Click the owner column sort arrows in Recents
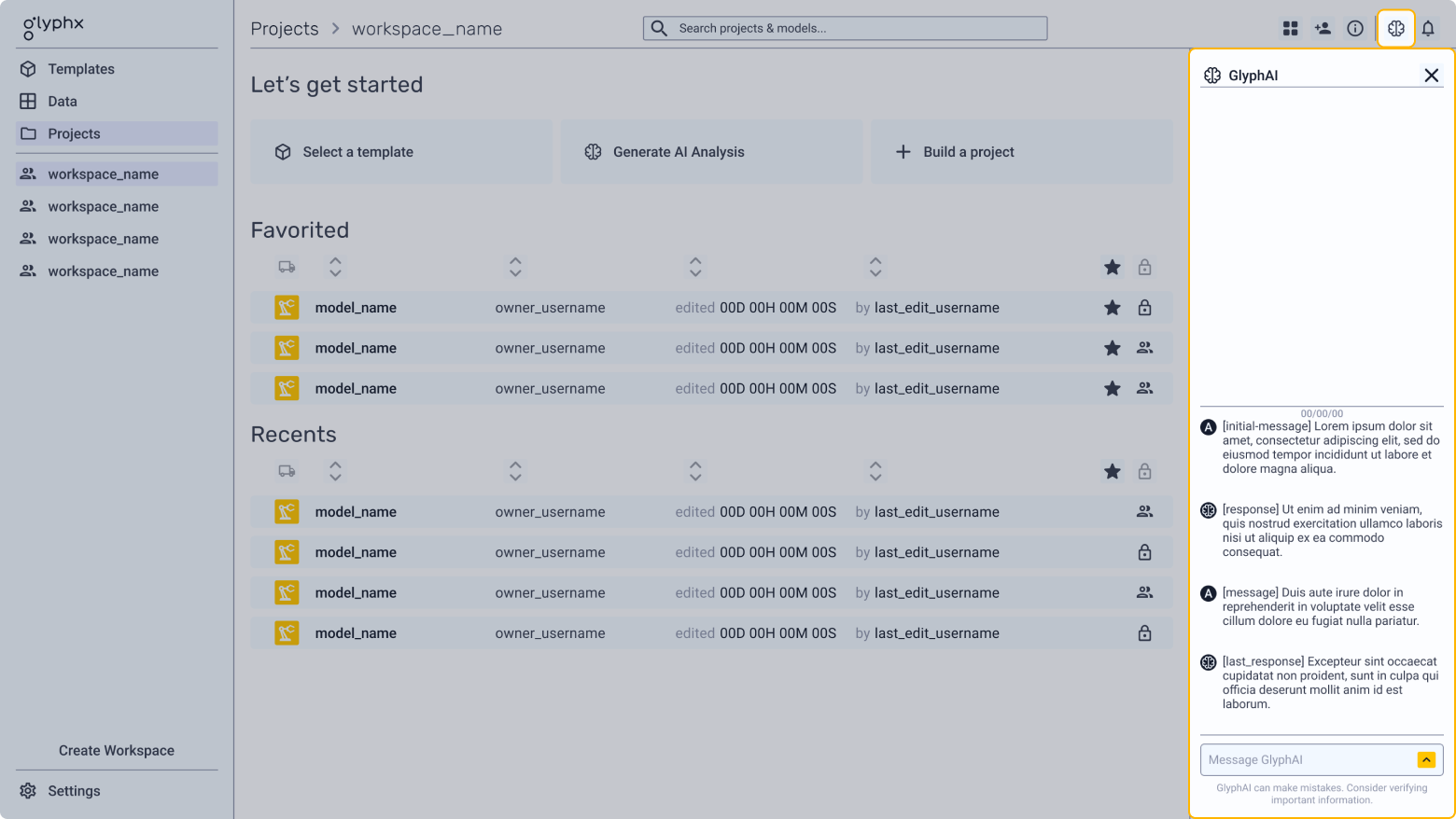1456x819 pixels. [515, 471]
